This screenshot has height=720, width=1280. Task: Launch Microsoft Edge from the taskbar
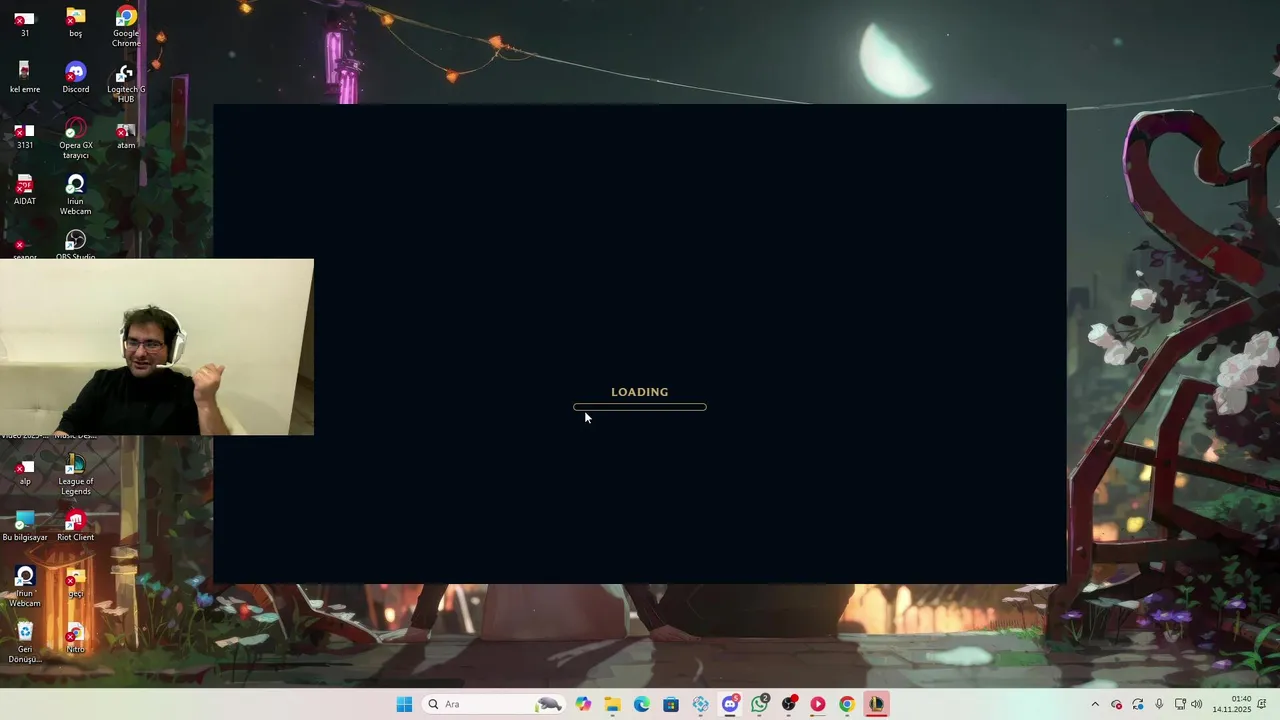point(642,704)
